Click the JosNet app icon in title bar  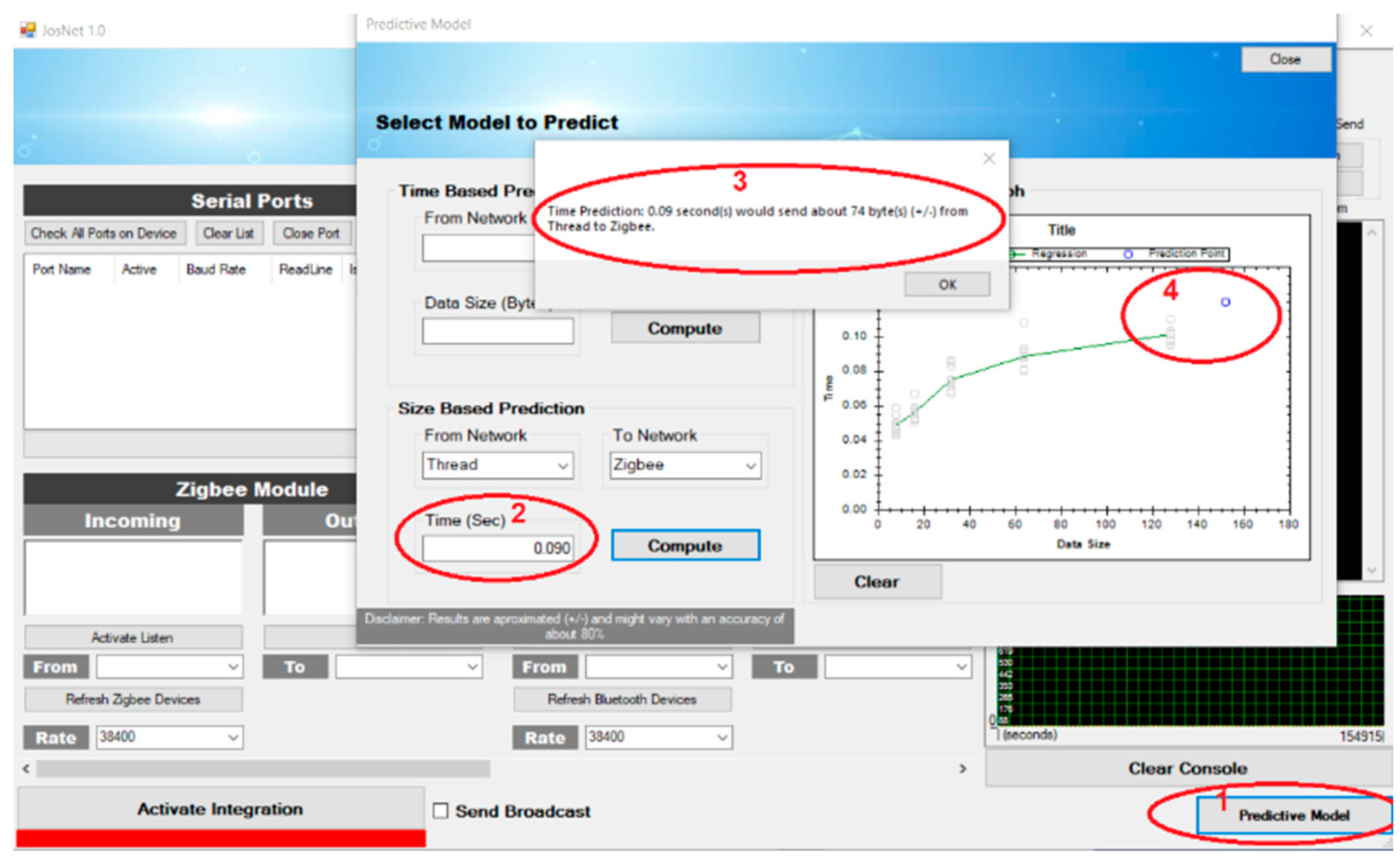tap(27, 29)
